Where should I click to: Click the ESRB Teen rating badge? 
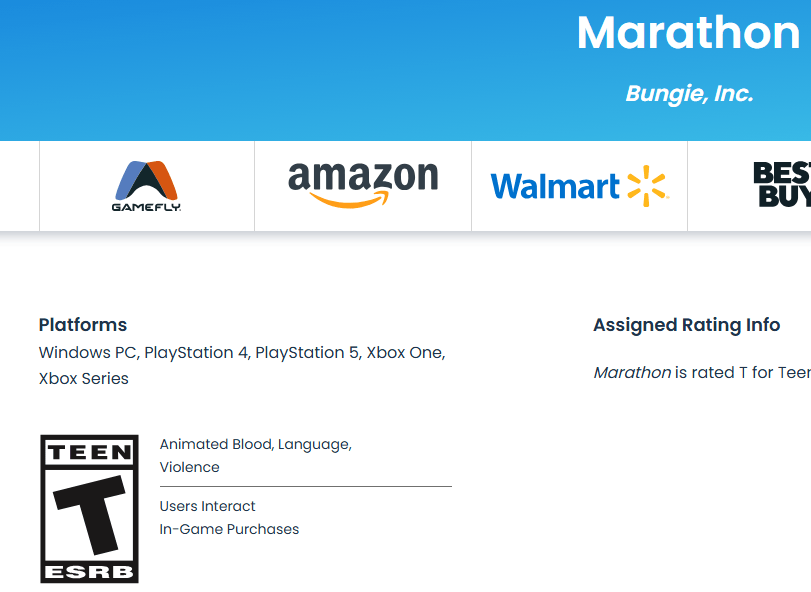pyautogui.click(x=88, y=511)
